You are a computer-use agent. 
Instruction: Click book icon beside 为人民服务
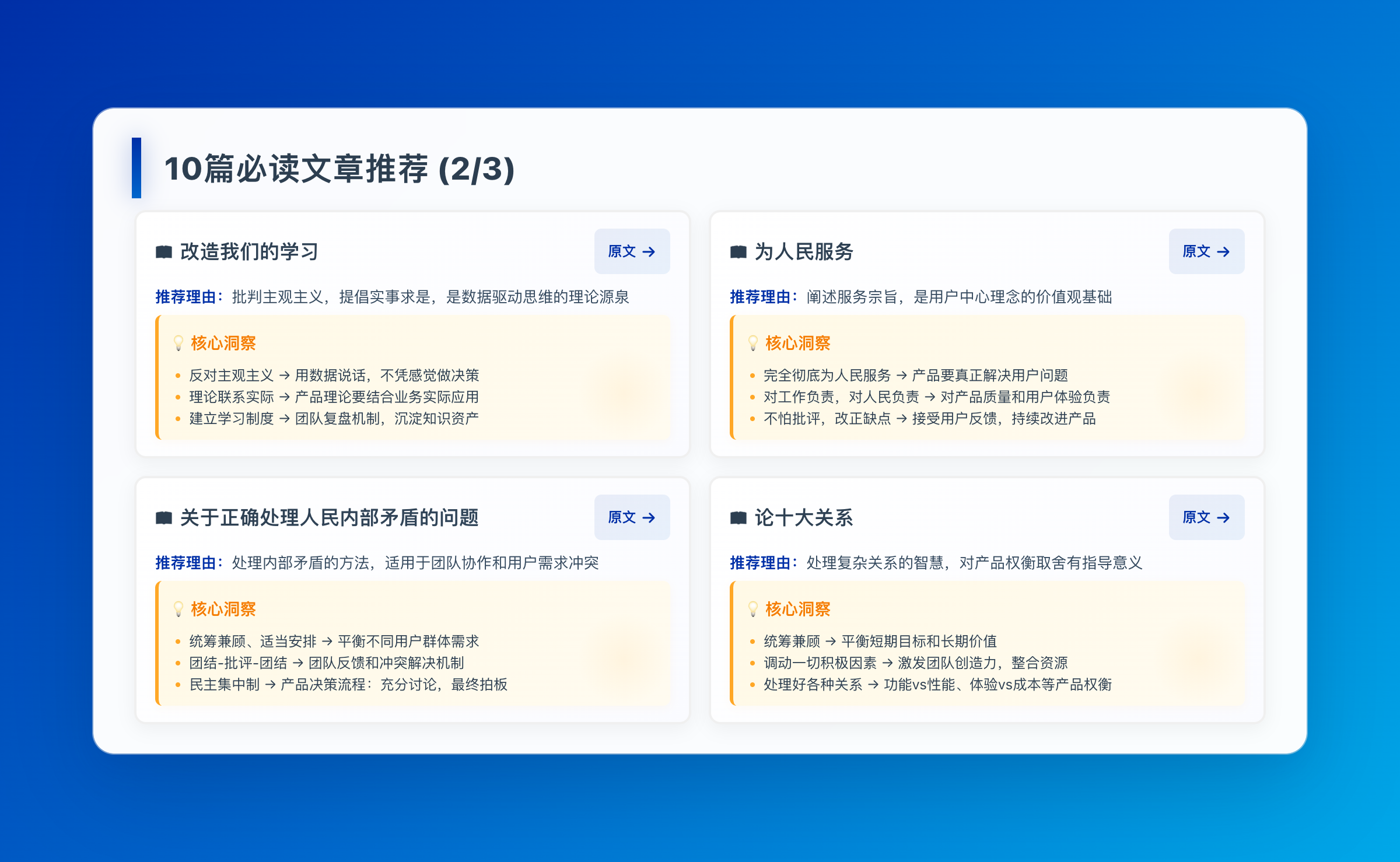coord(738,252)
